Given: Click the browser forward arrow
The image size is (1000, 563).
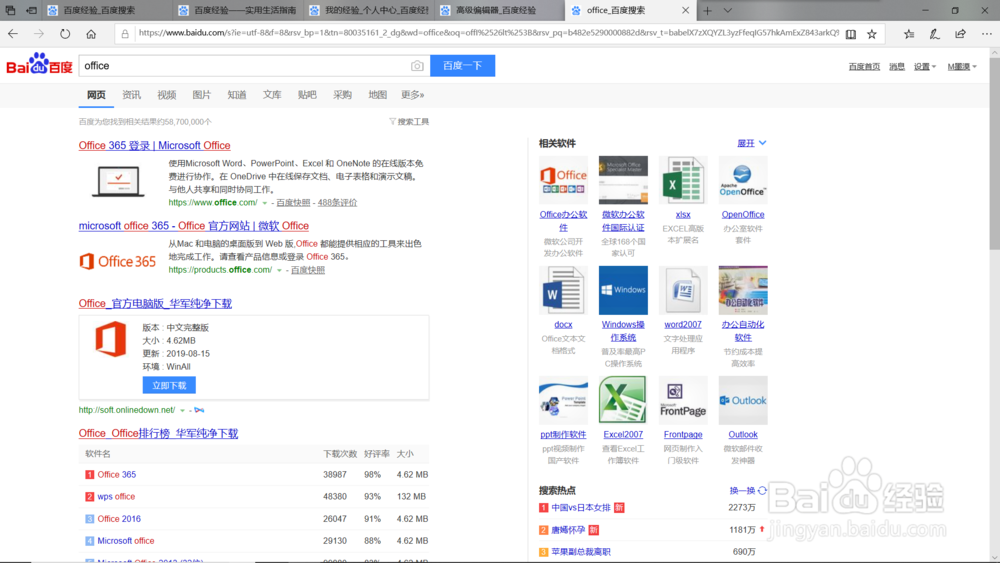Looking at the screenshot, I should (x=39, y=34).
